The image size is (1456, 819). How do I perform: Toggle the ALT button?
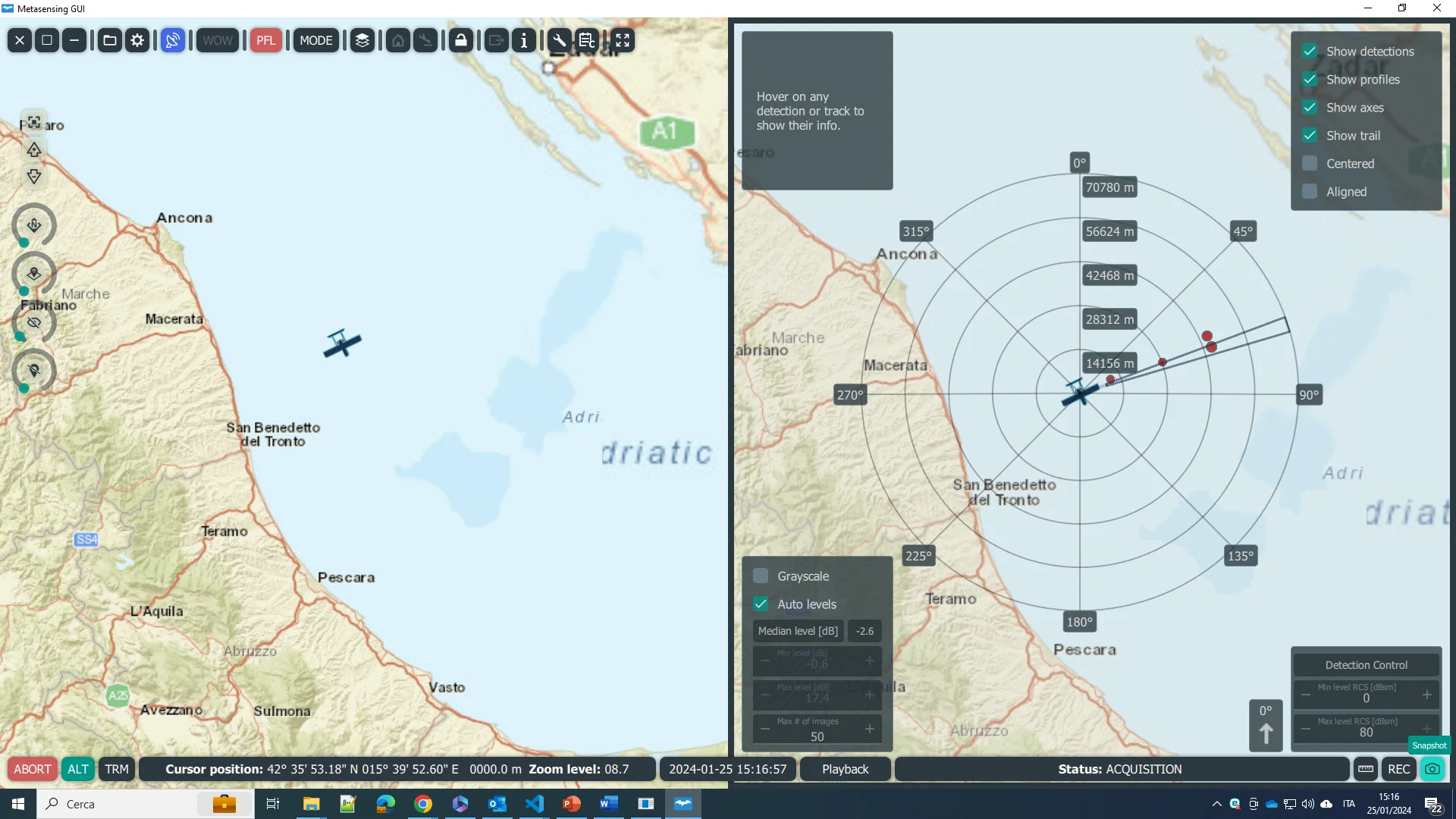coord(78,769)
